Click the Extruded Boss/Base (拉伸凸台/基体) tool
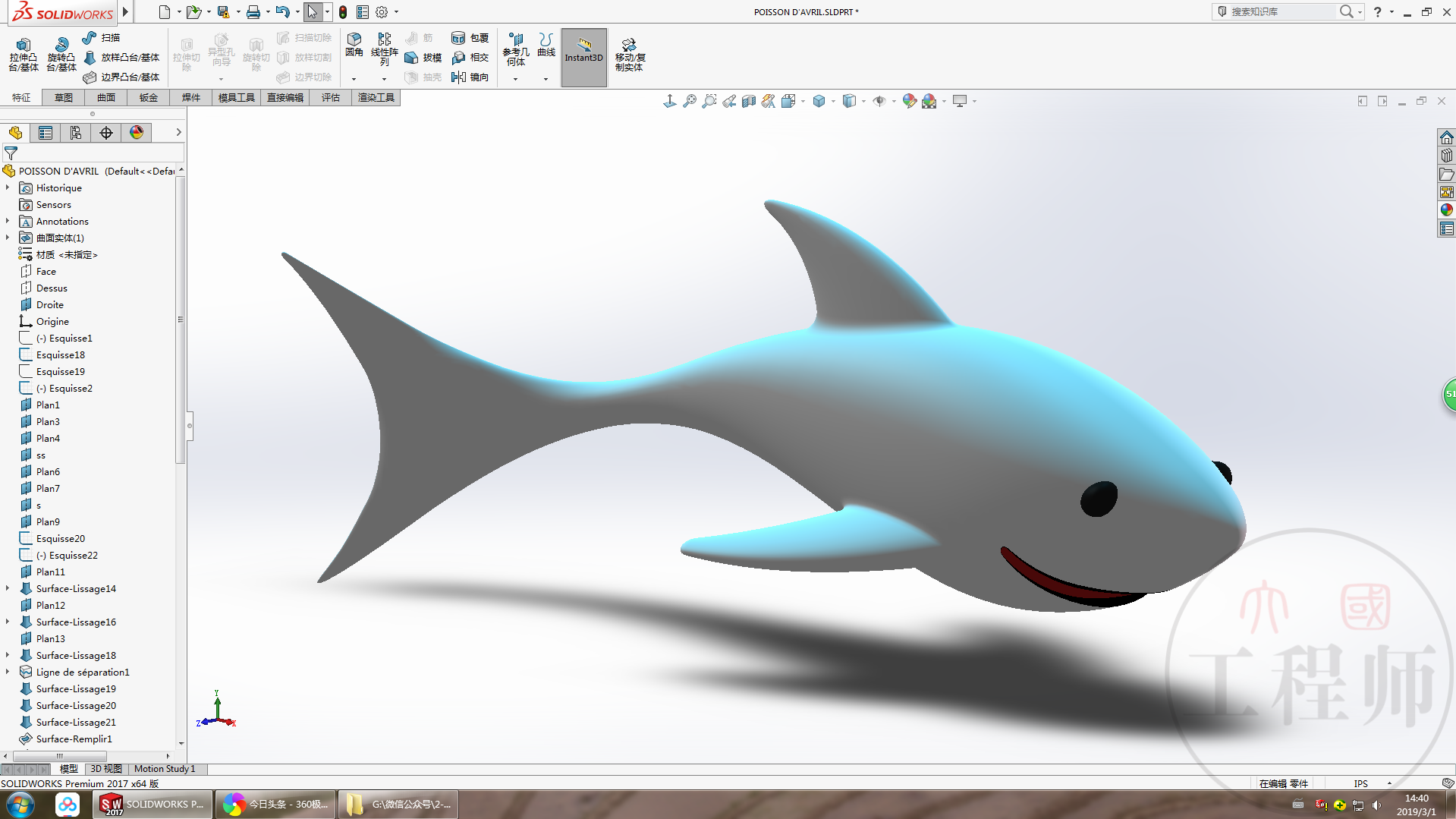Image resolution: width=1456 pixels, height=819 pixels. point(24,53)
